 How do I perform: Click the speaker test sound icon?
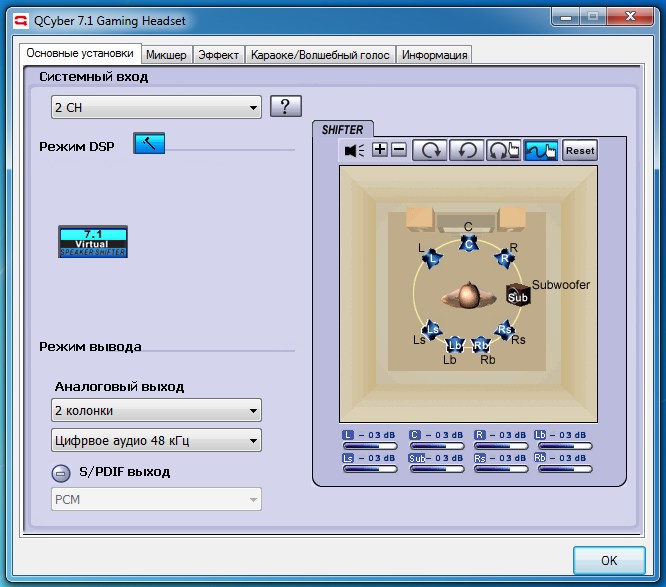coord(354,150)
